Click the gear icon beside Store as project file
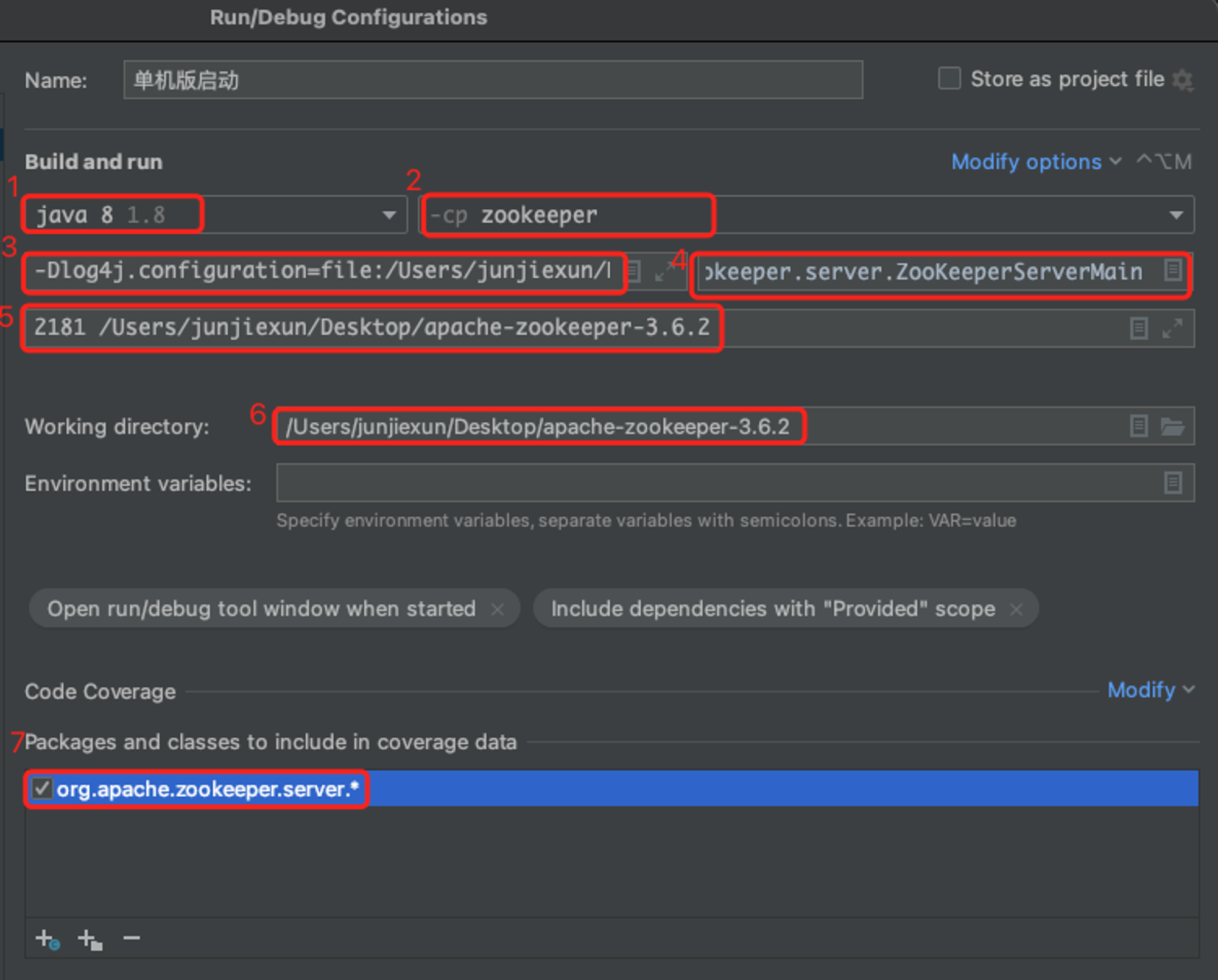 [1183, 80]
